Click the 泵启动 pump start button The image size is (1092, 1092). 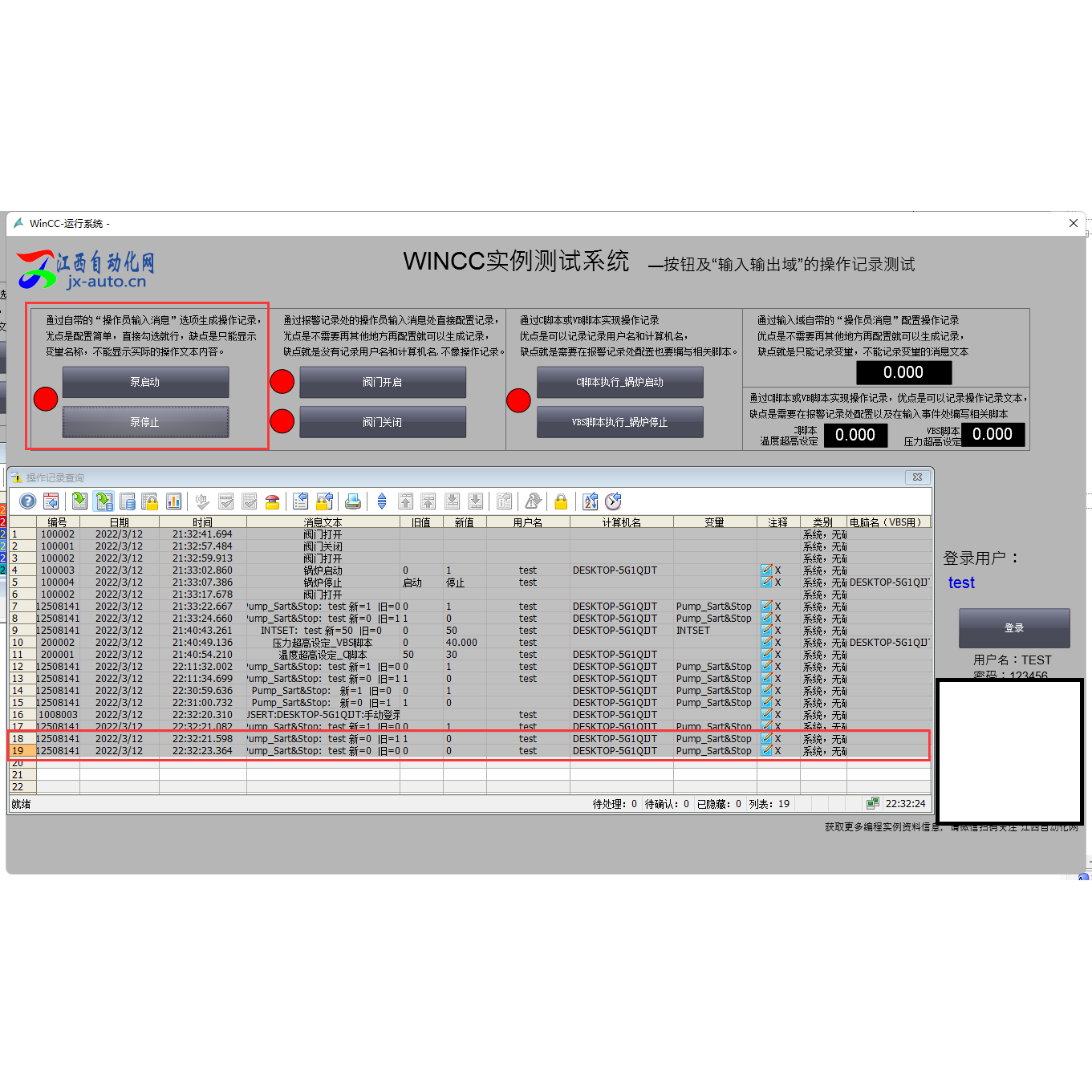point(145,382)
